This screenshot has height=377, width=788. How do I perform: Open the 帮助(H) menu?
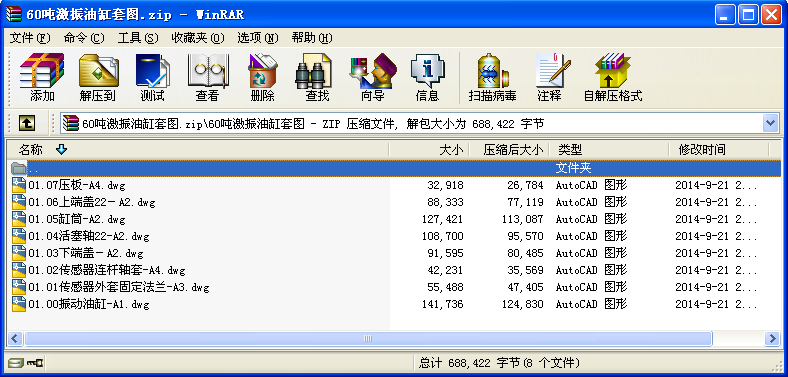pyautogui.click(x=312, y=38)
